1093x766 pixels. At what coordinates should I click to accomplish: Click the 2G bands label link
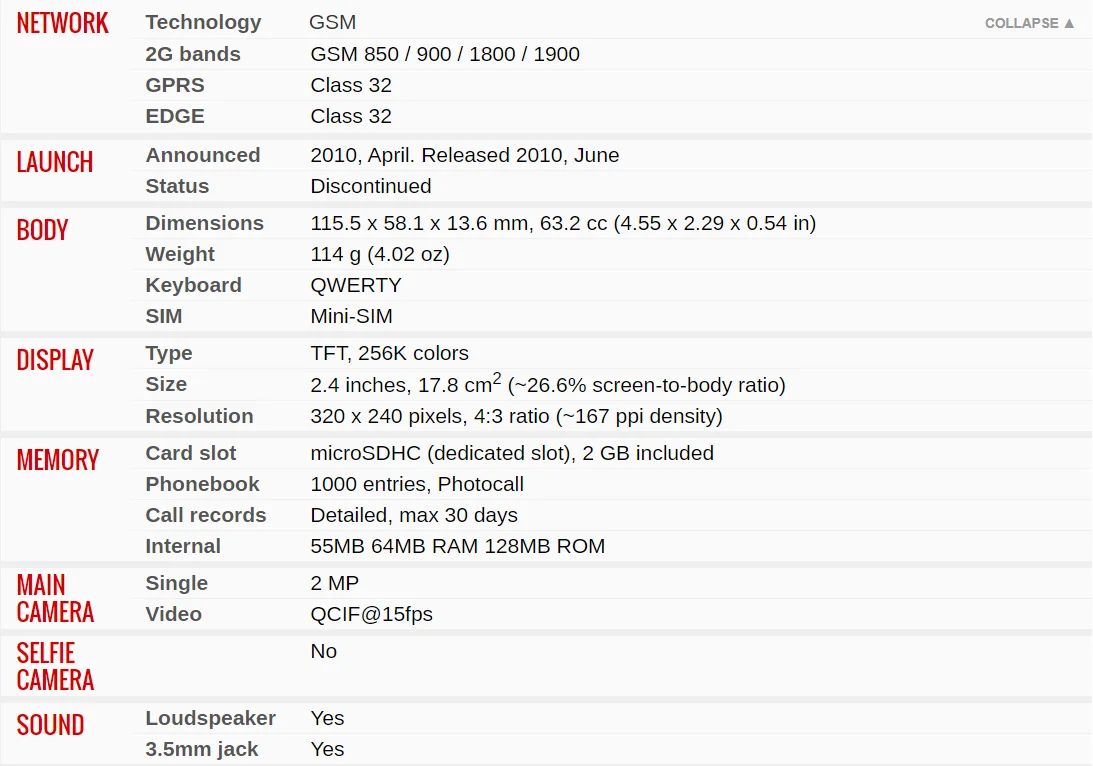click(x=192, y=54)
